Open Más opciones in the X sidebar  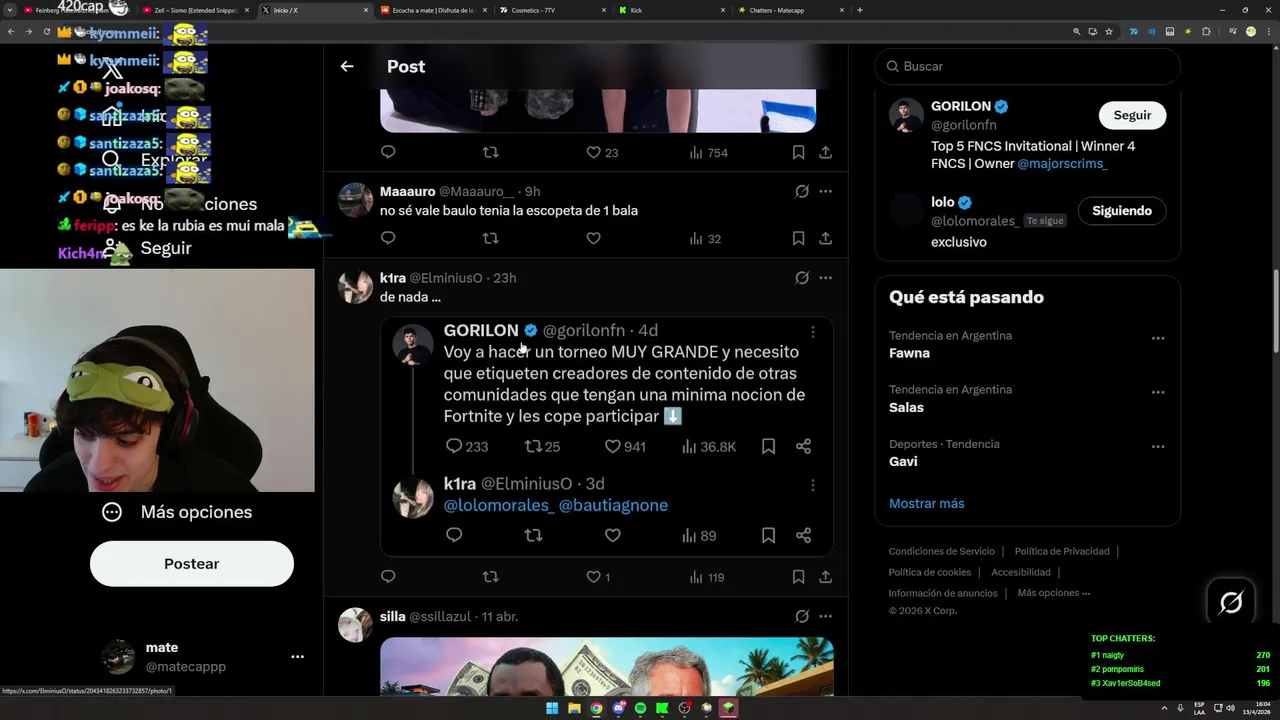coord(177,512)
